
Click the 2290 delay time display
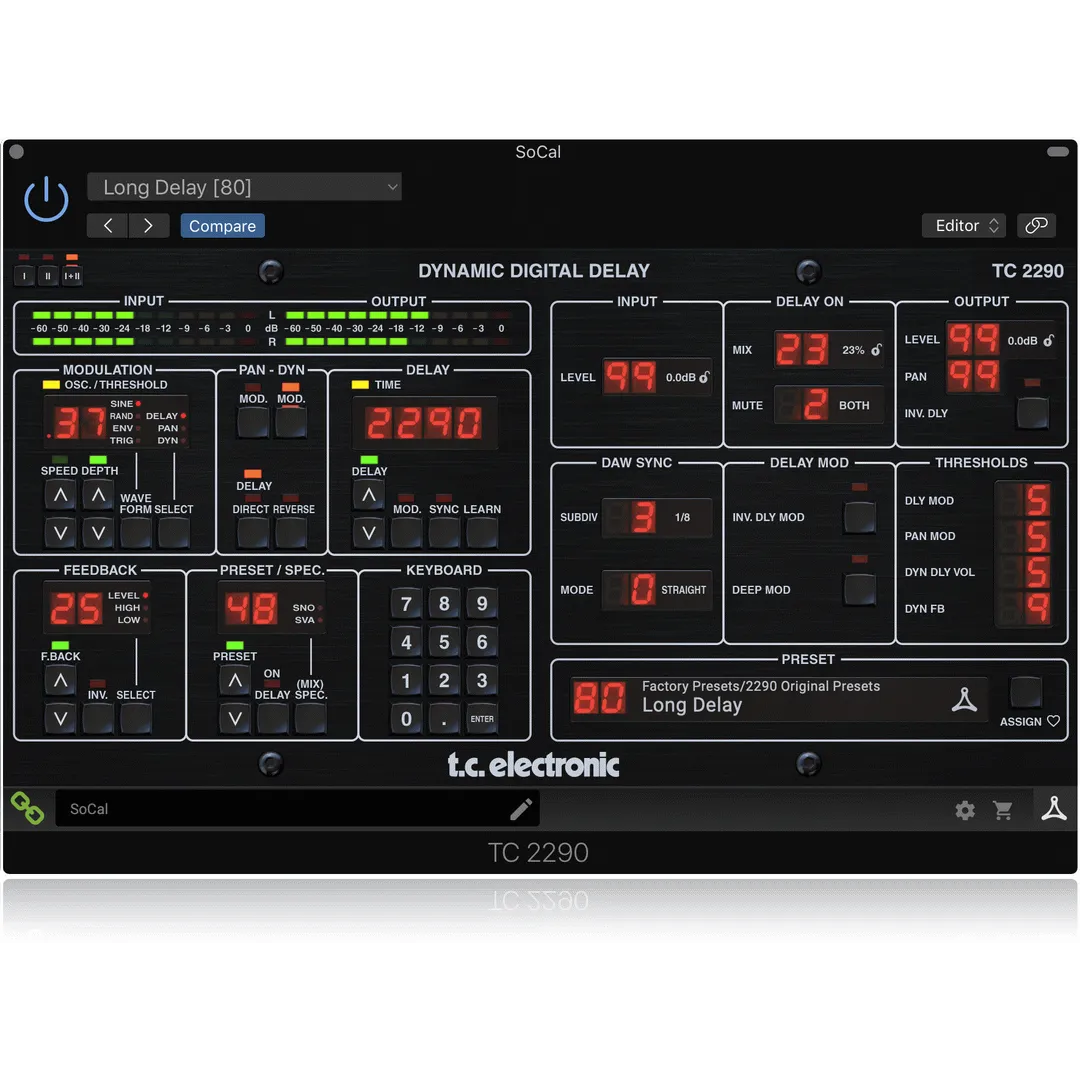424,423
